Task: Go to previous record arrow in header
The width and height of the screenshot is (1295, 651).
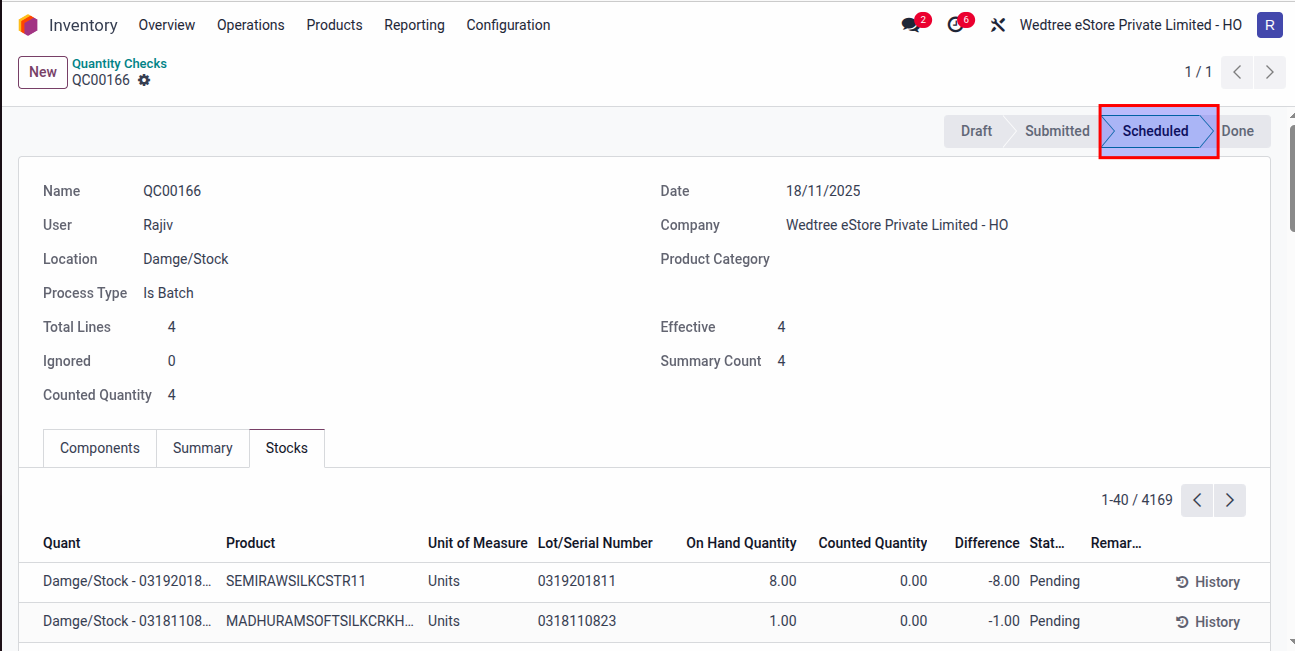Action: 1237,72
